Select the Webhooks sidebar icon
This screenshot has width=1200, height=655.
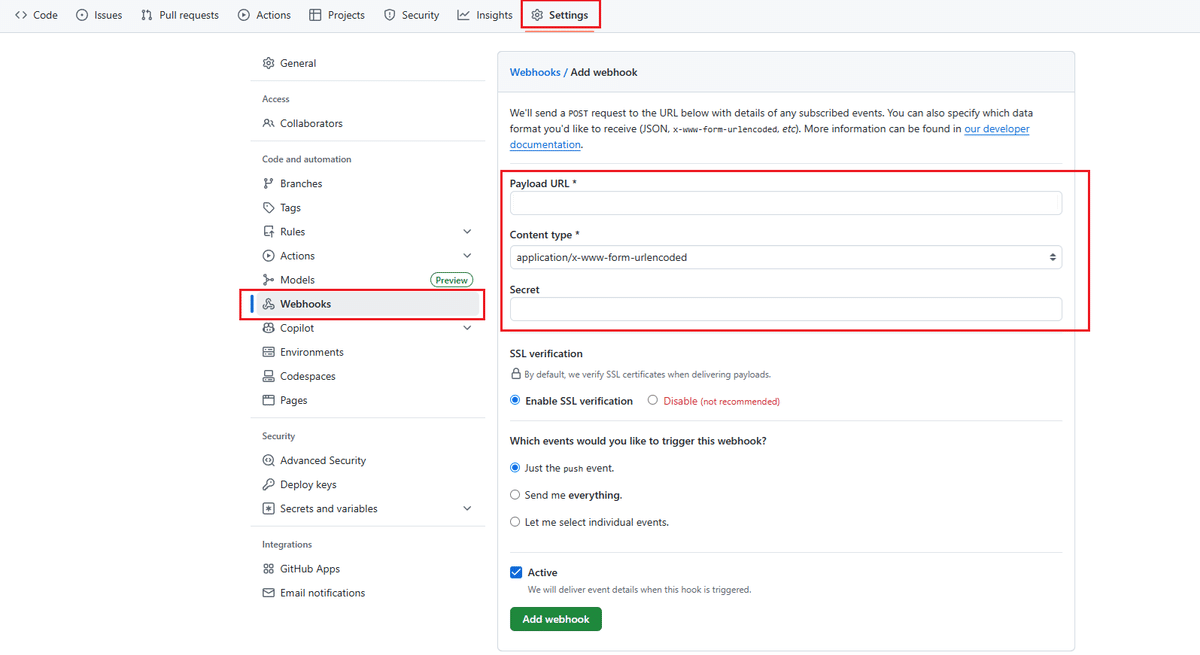268,304
